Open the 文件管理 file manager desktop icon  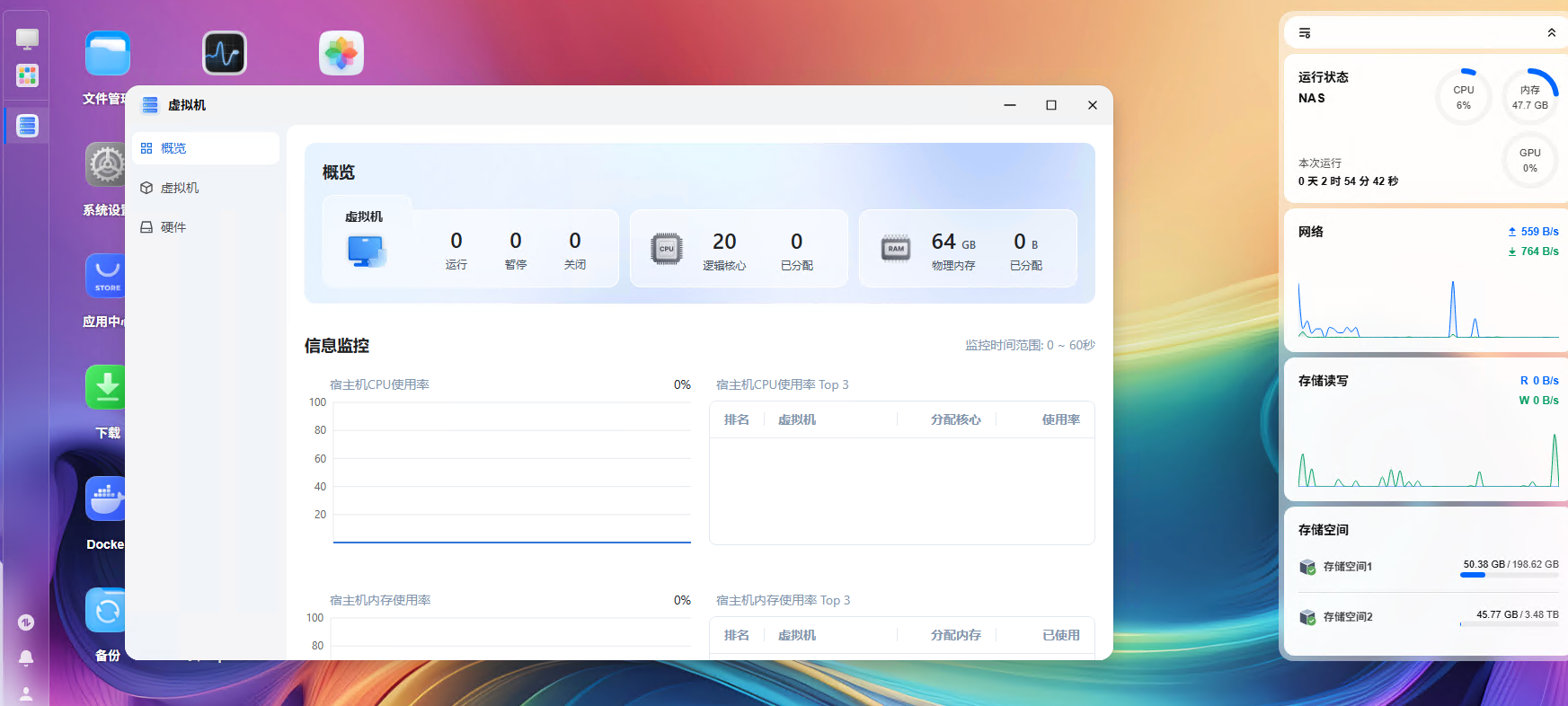[x=108, y=53]
